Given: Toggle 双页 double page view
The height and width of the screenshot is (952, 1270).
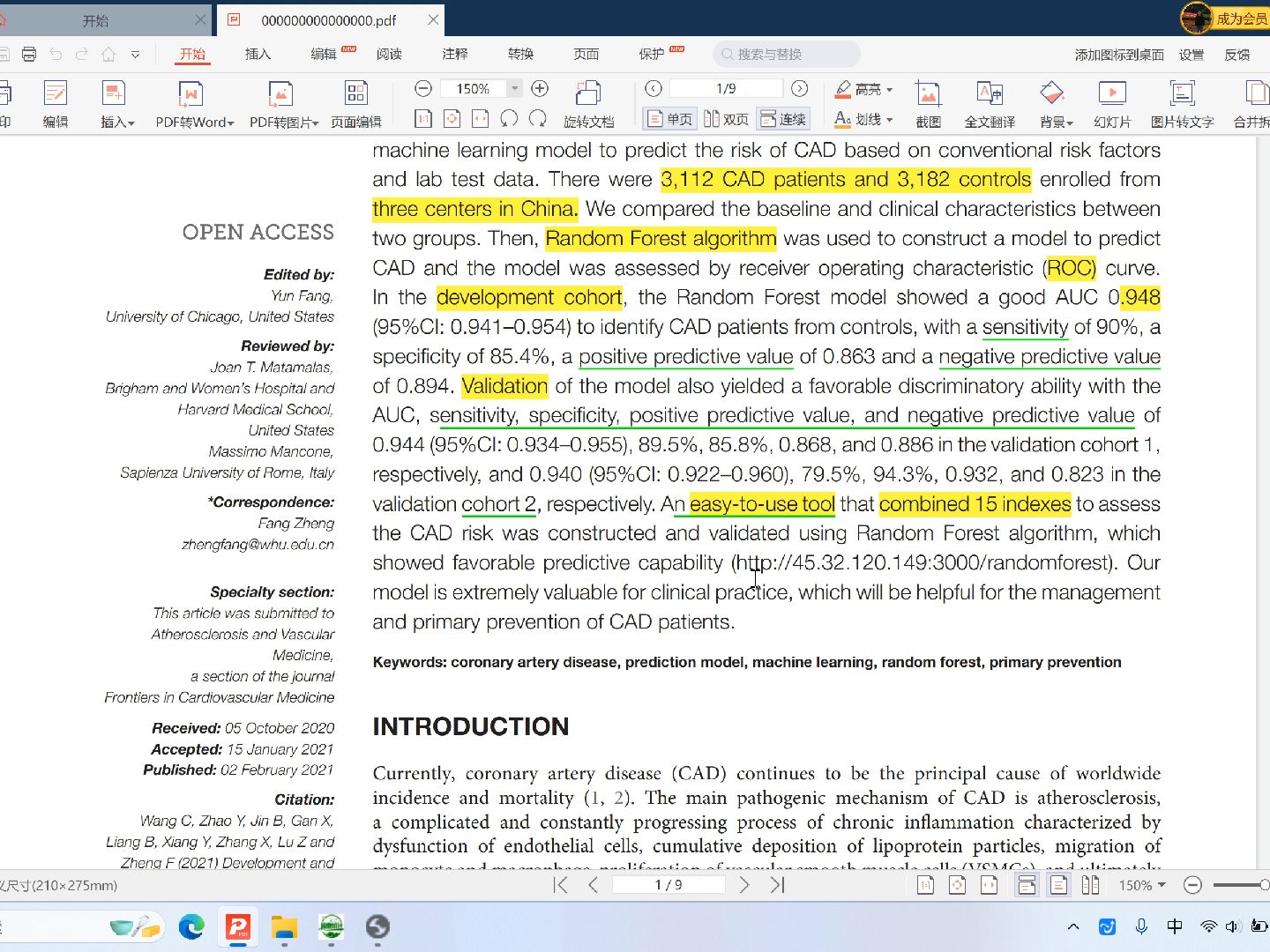Looking at the screenshot, I should pyautogui.click(x=726, y=119).
